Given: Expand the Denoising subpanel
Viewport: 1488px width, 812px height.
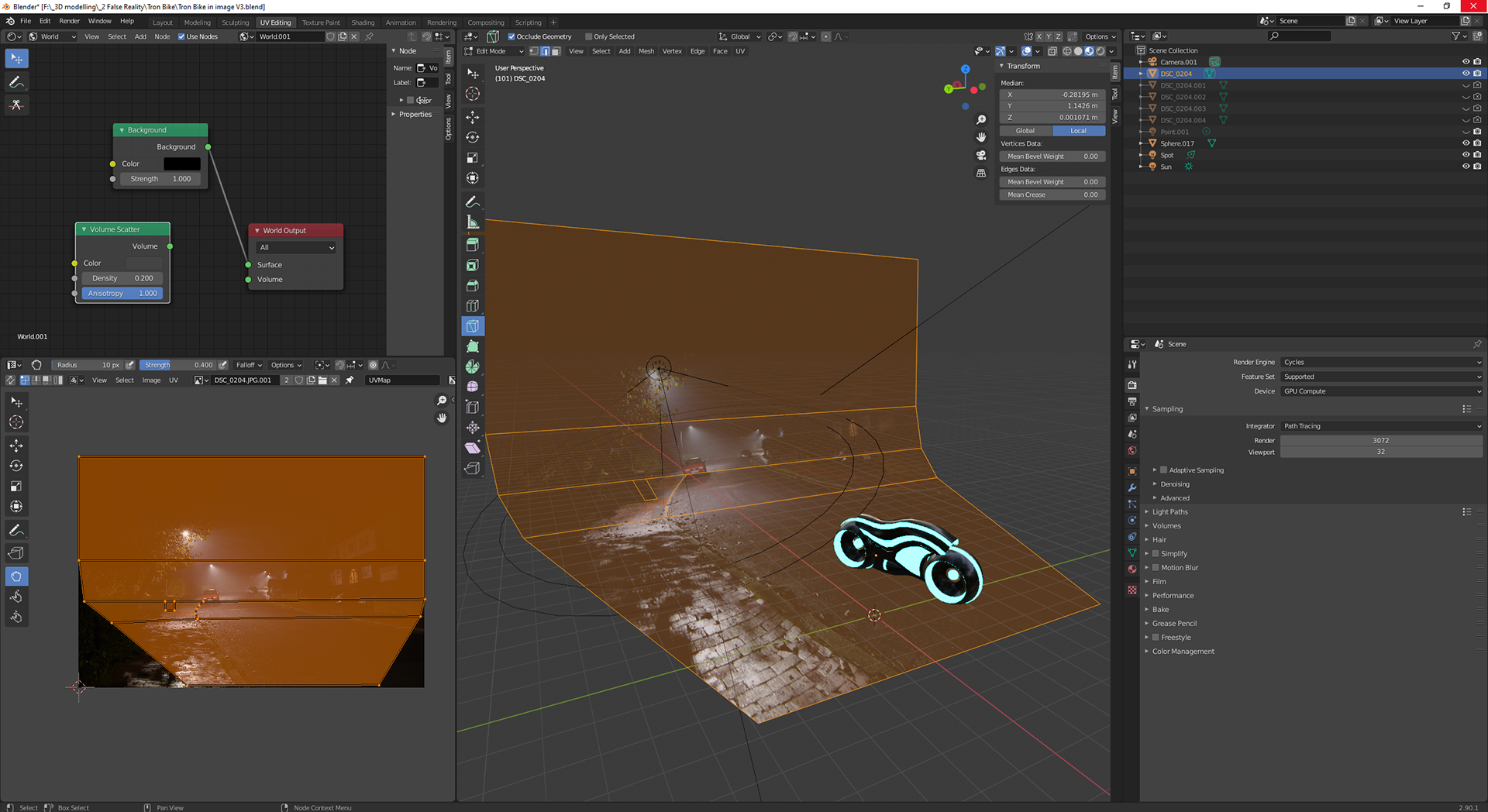Looking at the screenshot, I should pyautogui.click(x=1174, y=484).
